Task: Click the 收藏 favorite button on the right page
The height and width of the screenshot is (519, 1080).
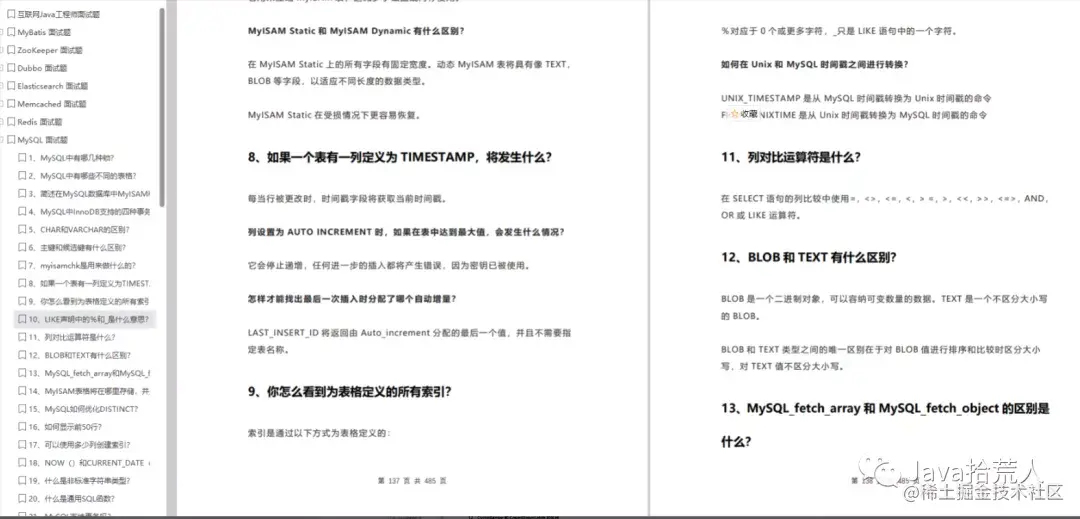Action: click(744, 114)
